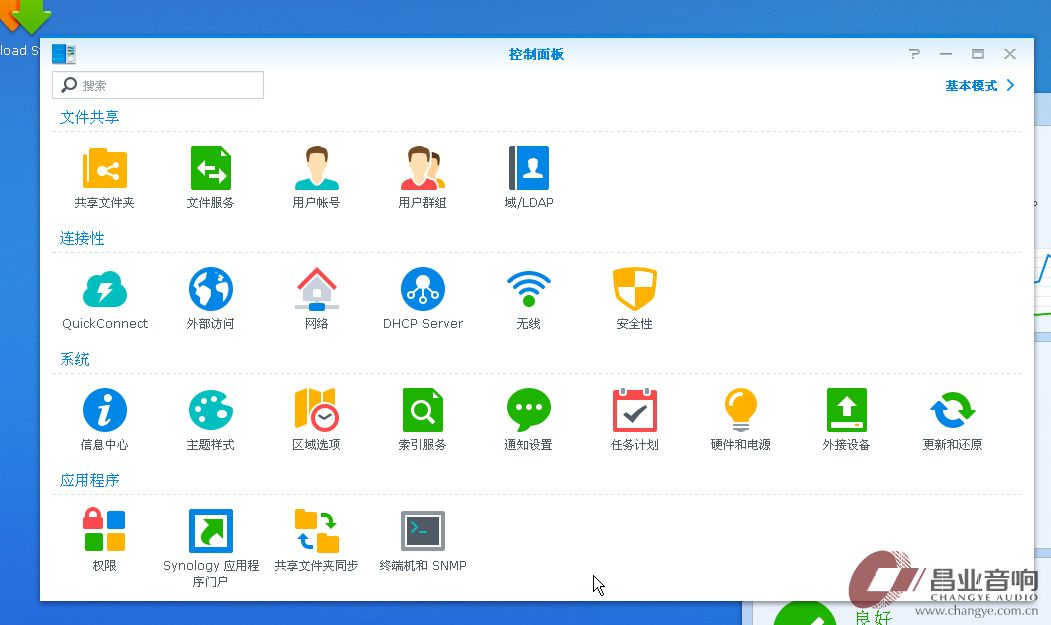The image size is (1051, 625).
Task: Open 网络 network settings
Action: [316, 290]
